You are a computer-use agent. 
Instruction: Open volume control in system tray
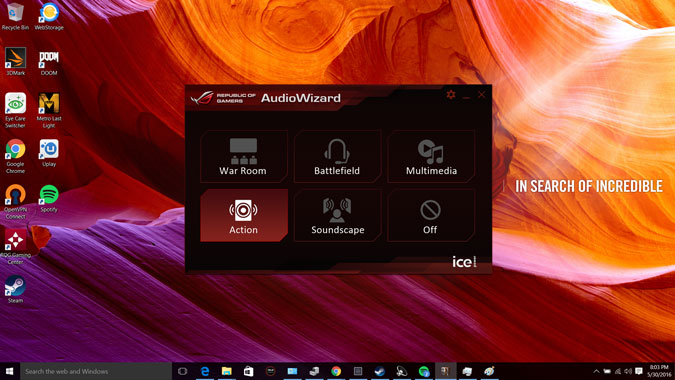628,371
